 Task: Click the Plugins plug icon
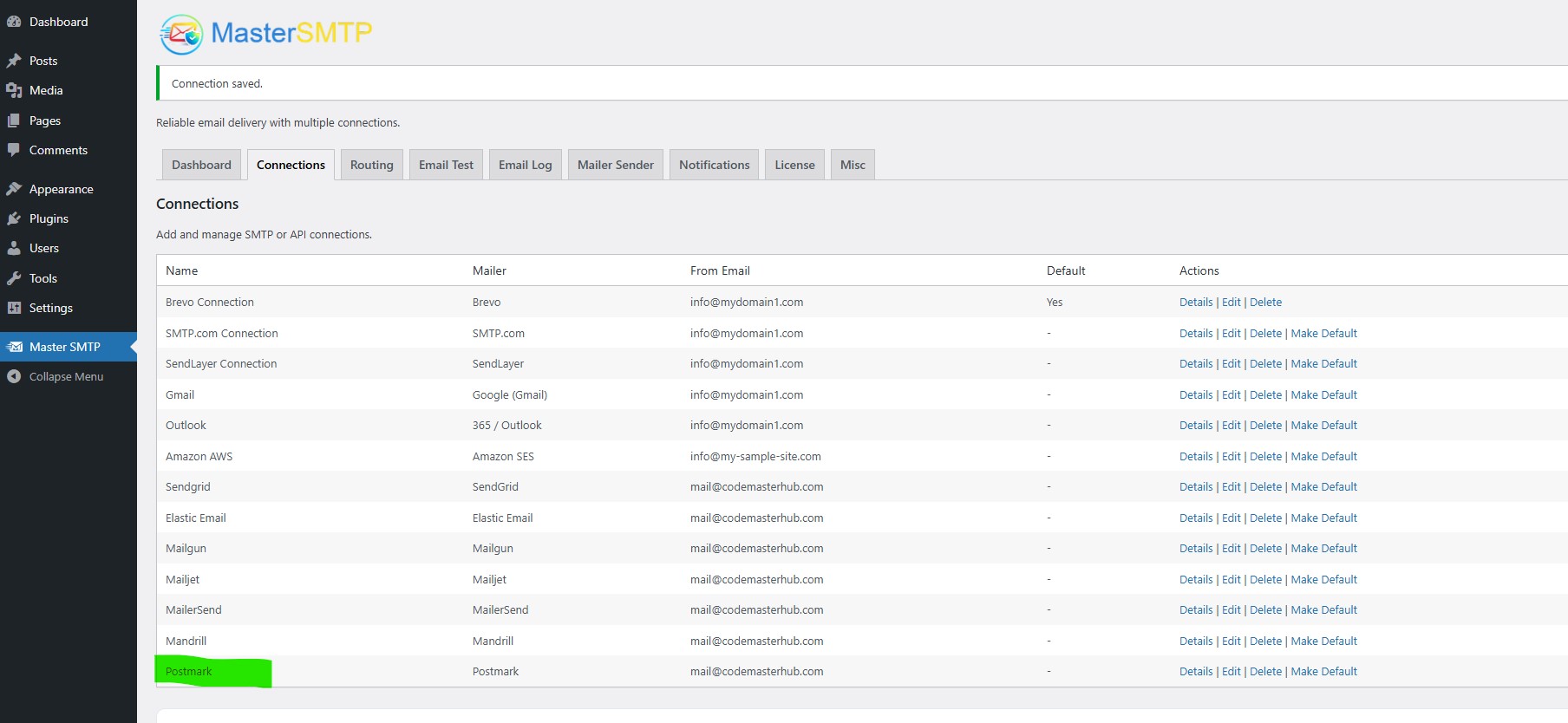pos(14,218)
